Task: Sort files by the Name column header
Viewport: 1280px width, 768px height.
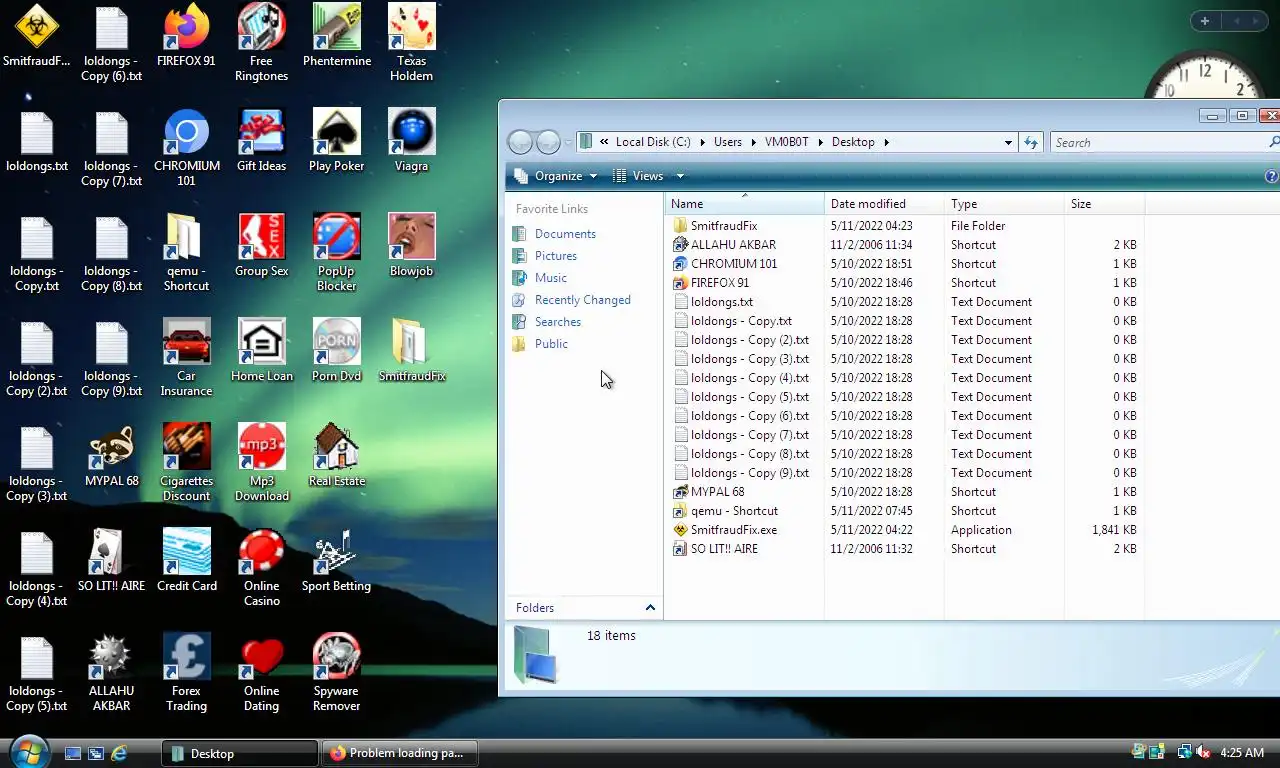Action: (744, 204)
